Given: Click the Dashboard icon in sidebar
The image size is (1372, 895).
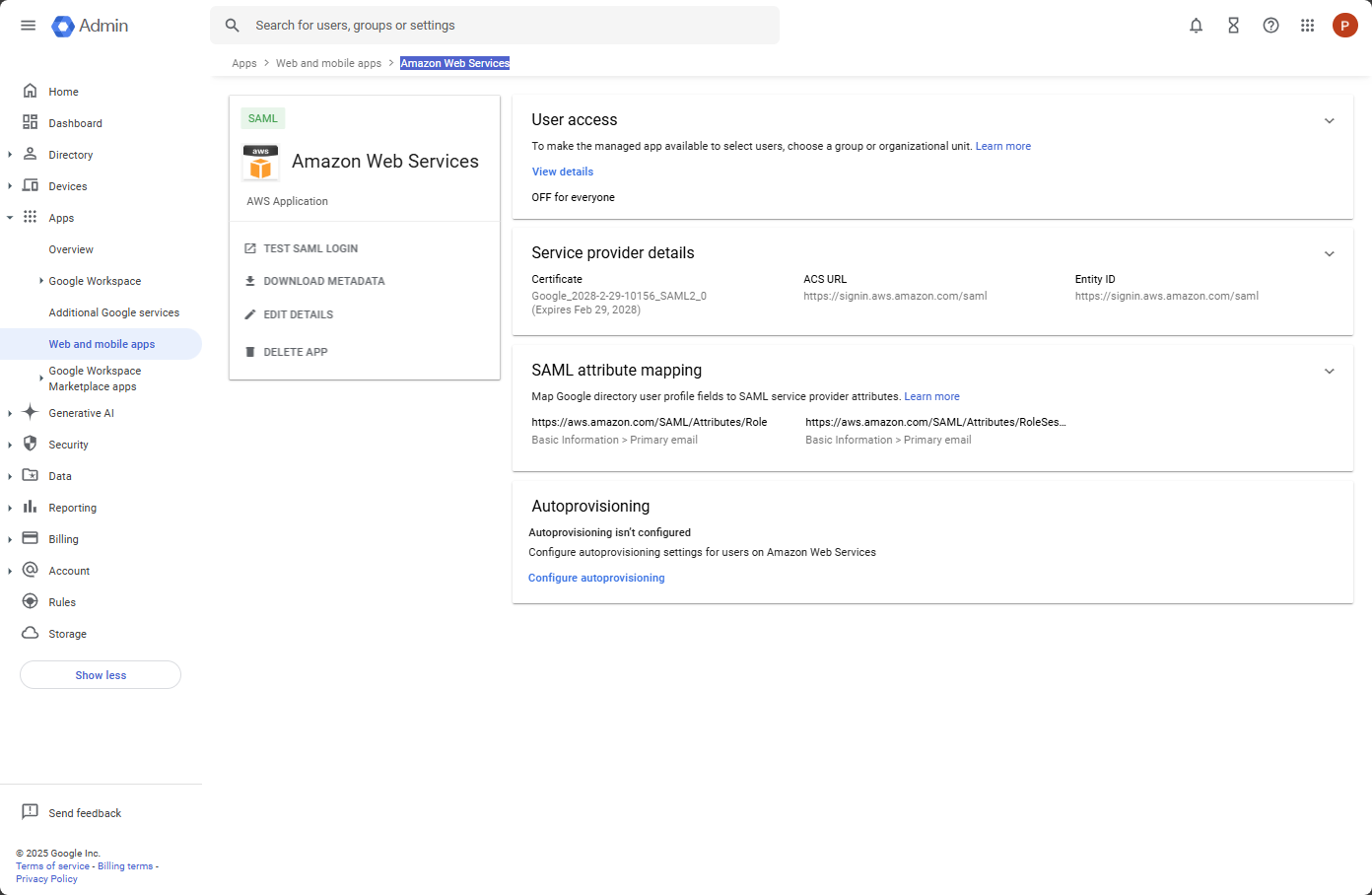Looking at the screenshot, I should pyautogui.click(x=31, y=122).
